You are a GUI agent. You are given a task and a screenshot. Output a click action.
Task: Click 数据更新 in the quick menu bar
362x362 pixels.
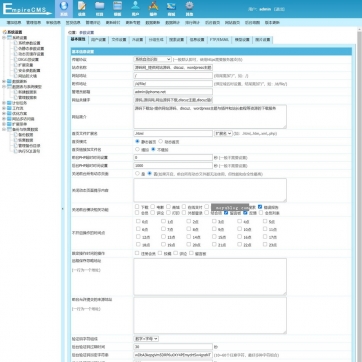pos(153,23)
